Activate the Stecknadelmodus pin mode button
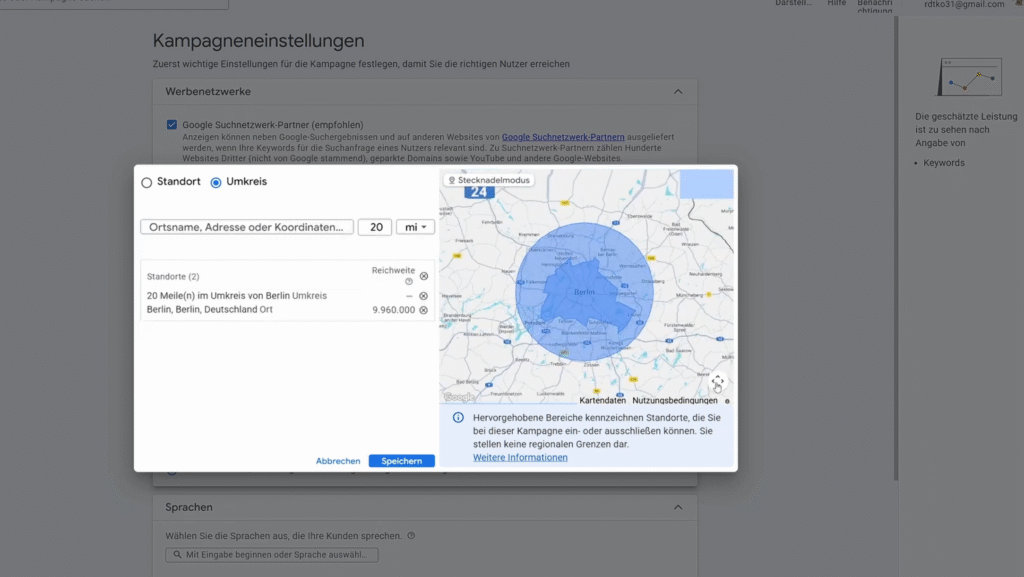This screenshot has width=1024, height=577. click(489, 180)
